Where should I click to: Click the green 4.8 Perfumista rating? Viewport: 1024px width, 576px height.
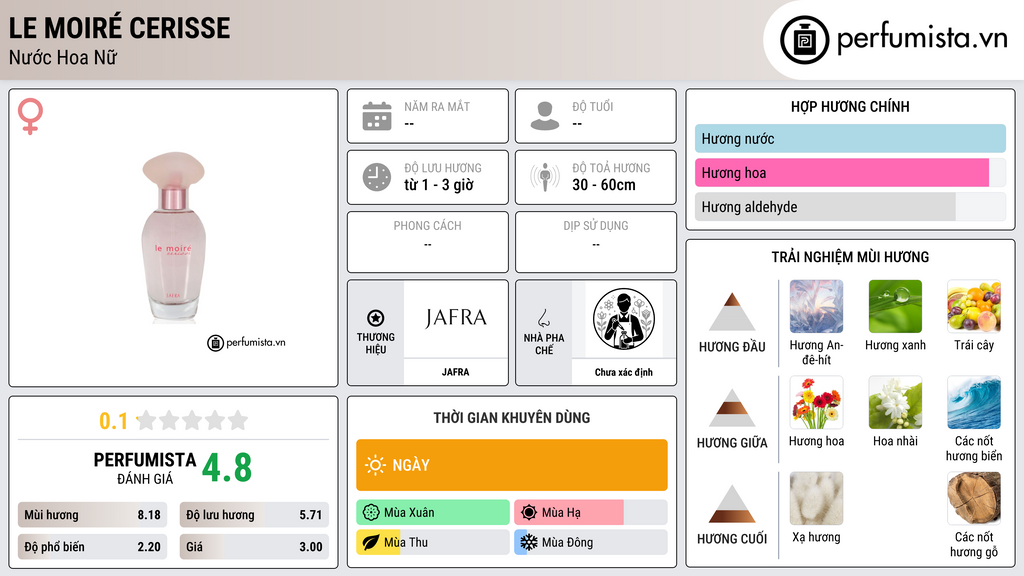(x=227, y=468)
